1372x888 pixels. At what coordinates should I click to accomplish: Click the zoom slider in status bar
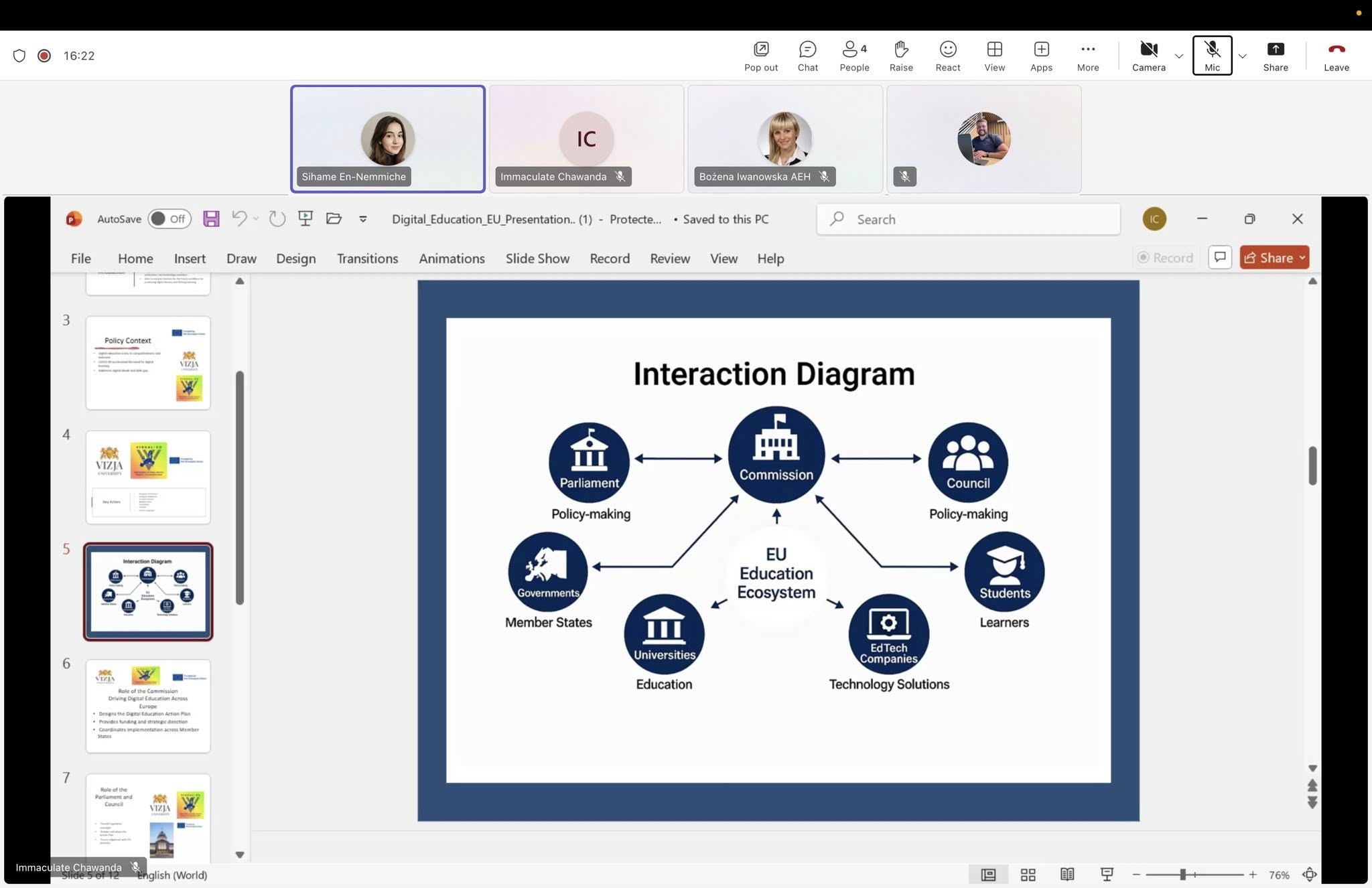[x=1183, y=875]
